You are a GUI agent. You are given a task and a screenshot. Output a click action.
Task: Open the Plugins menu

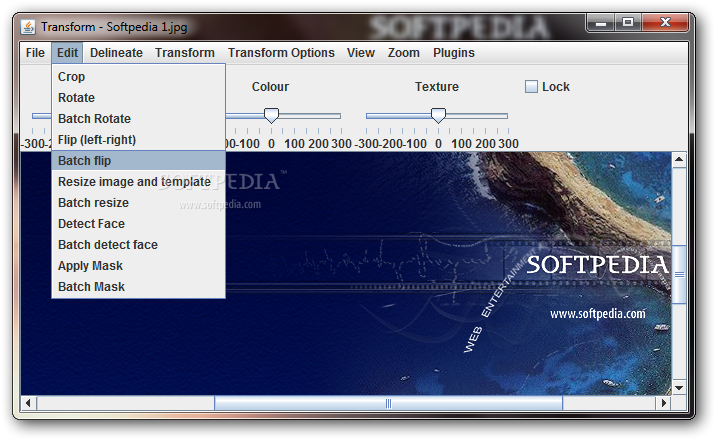click(x=454, y=53)
